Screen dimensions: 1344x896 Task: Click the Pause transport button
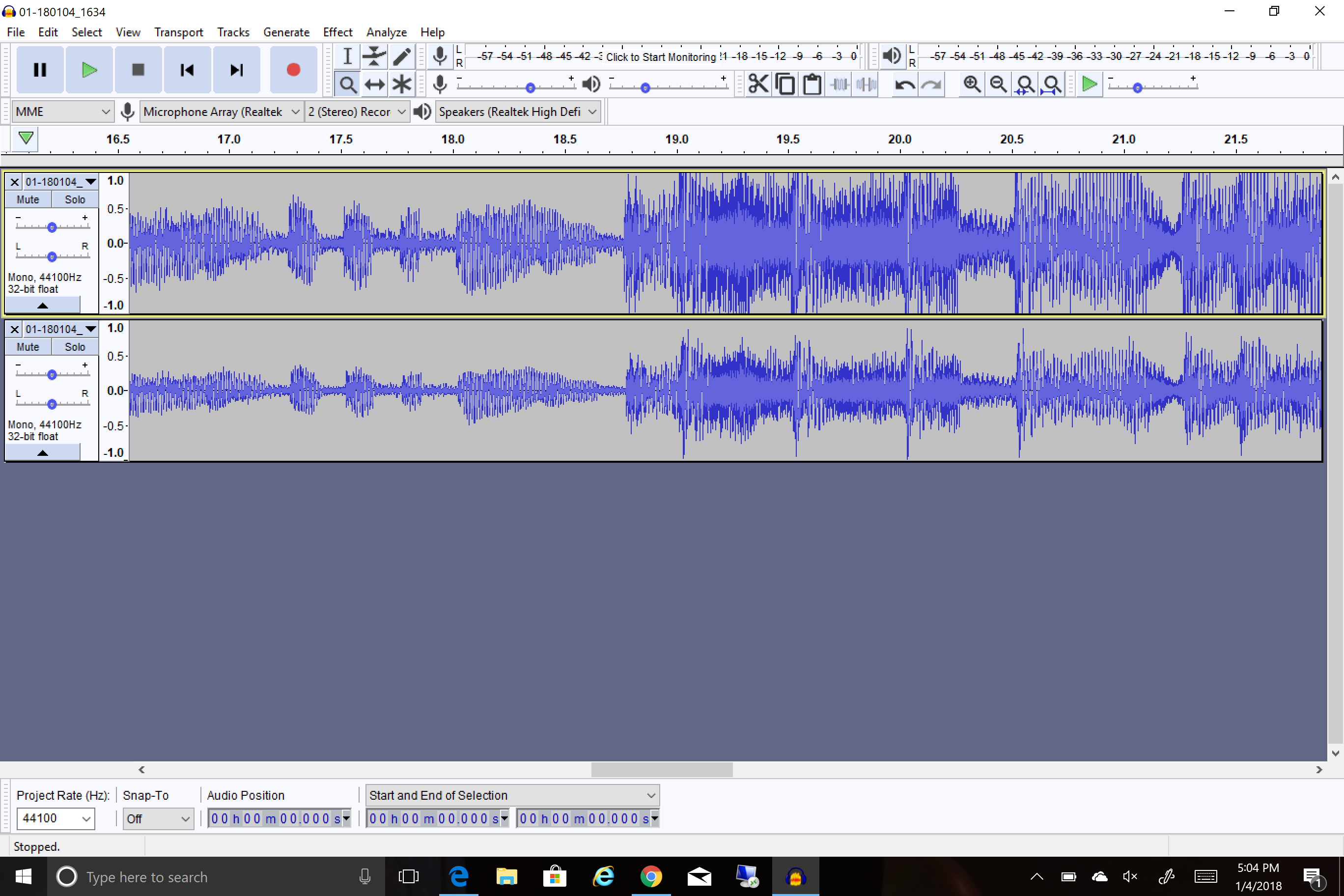click(39, 70)
